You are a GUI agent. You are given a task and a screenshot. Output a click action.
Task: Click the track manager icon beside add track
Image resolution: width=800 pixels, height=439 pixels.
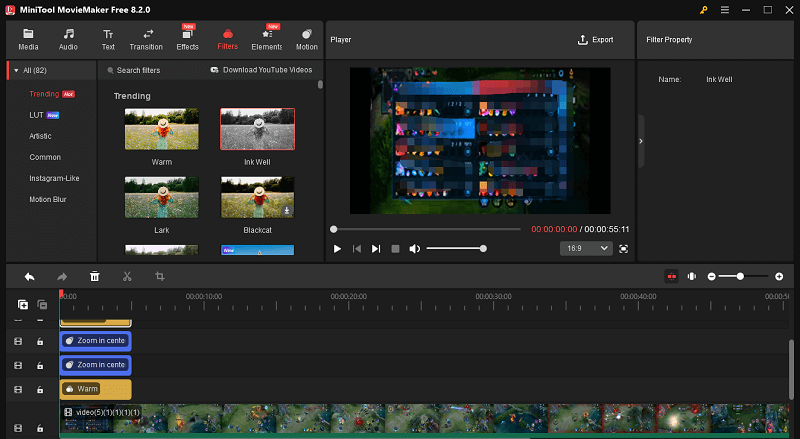coord(42,305)
